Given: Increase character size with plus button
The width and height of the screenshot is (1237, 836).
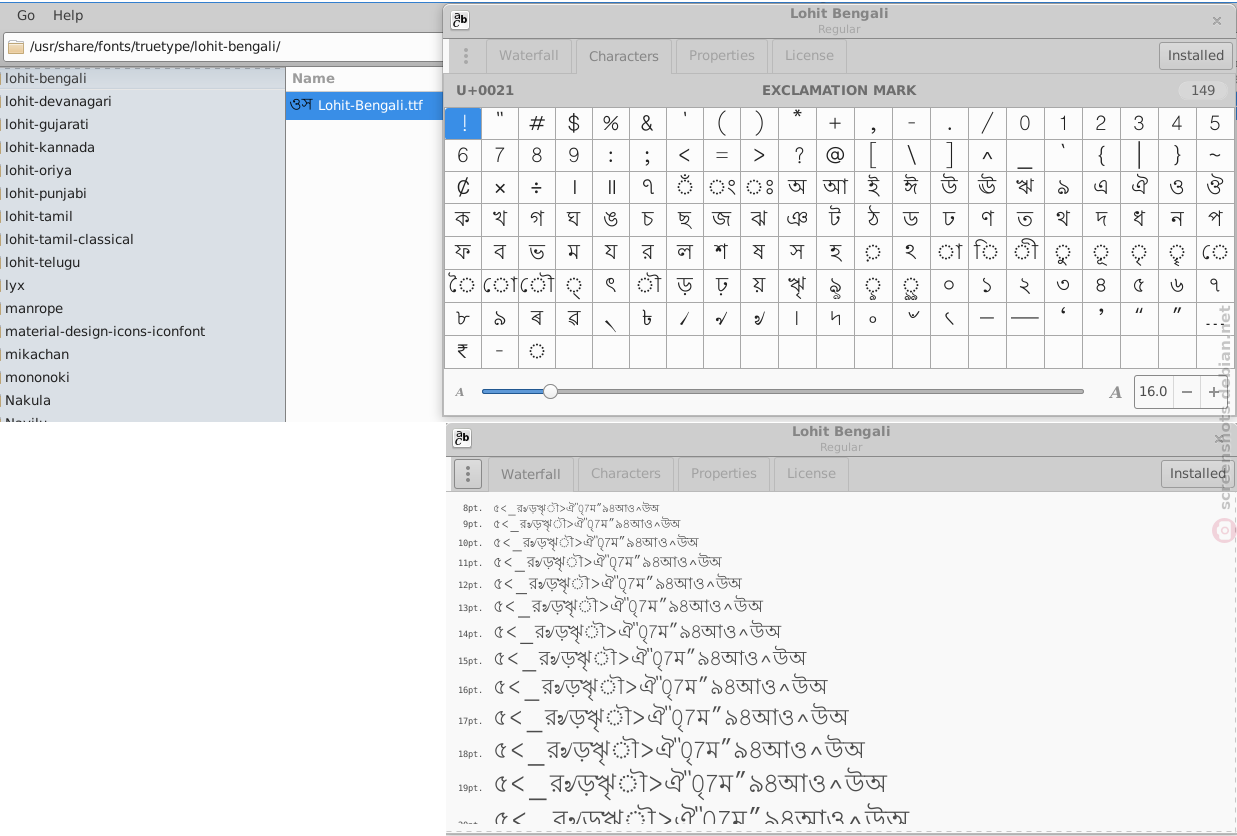Looking at the screenshot, I should (1214, 392).
